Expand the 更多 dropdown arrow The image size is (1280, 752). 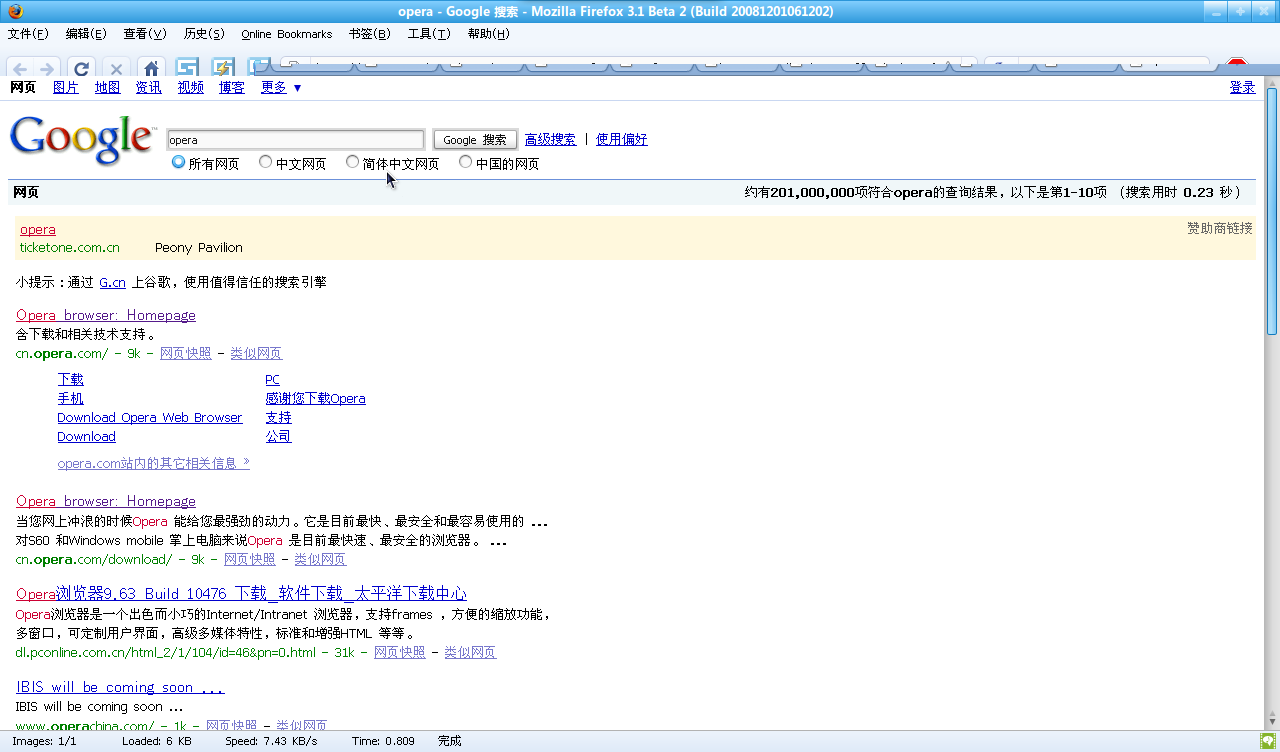(297, 88)
